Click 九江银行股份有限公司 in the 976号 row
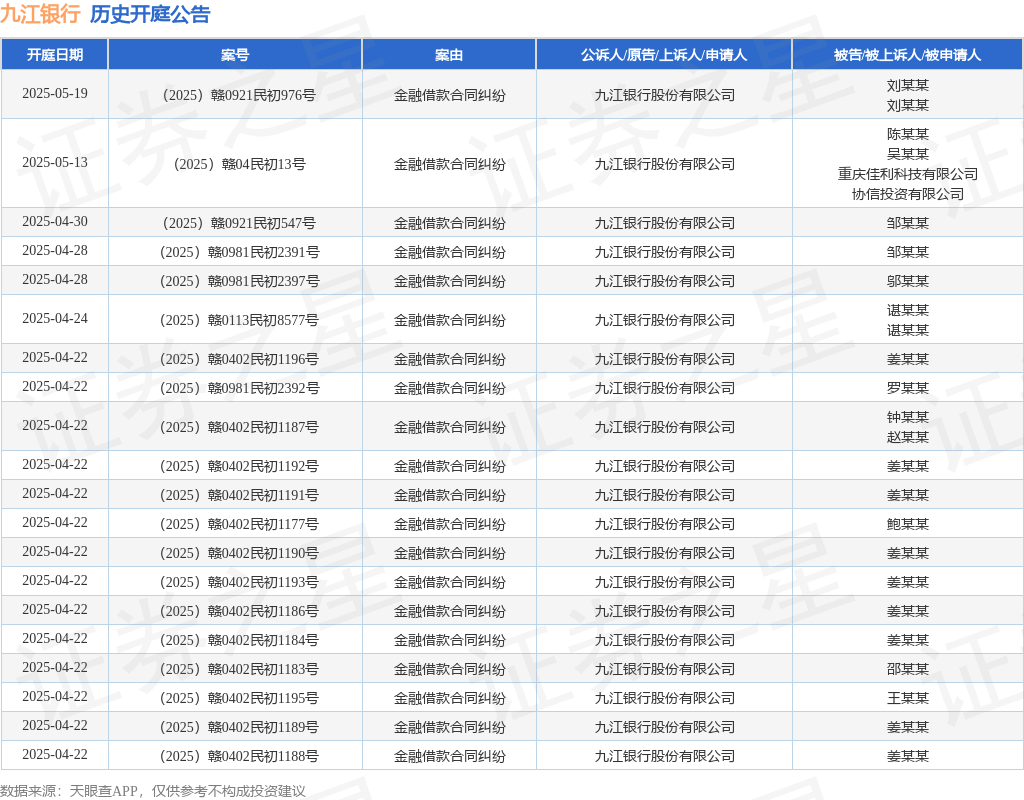The width and height of the screenshot is (1024, 800). coord(664,95)
